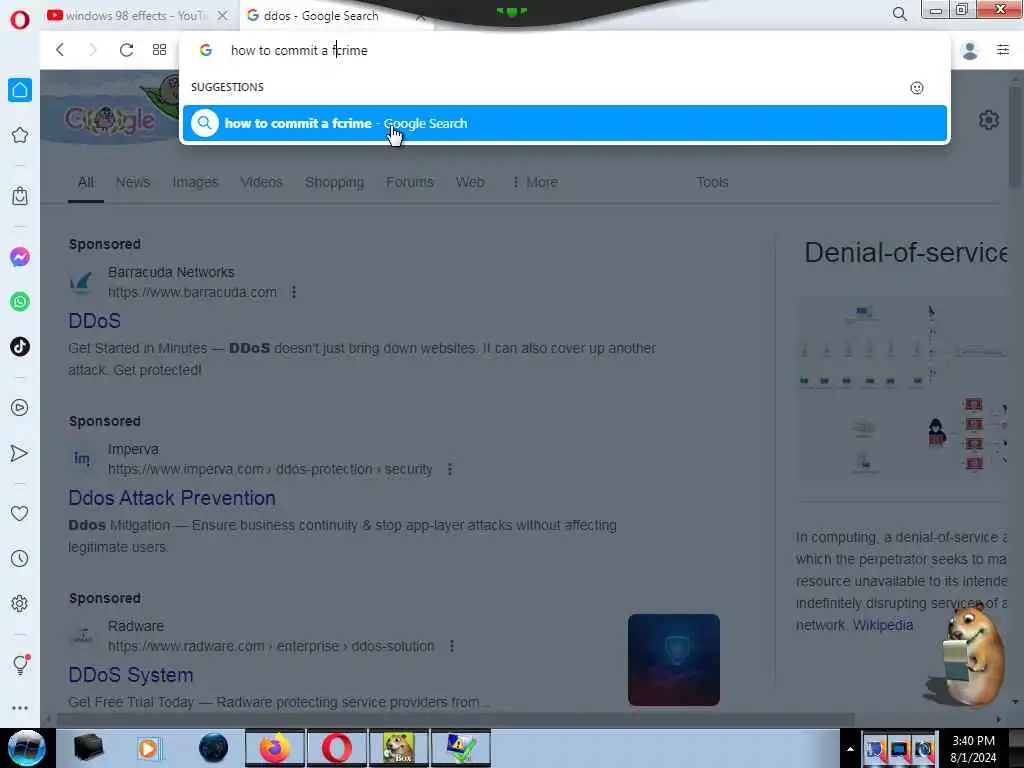Close the windows 98 effects YouTube tab
The height and width of the screenshot is (768, 1024).
click(x=223, y=16)
